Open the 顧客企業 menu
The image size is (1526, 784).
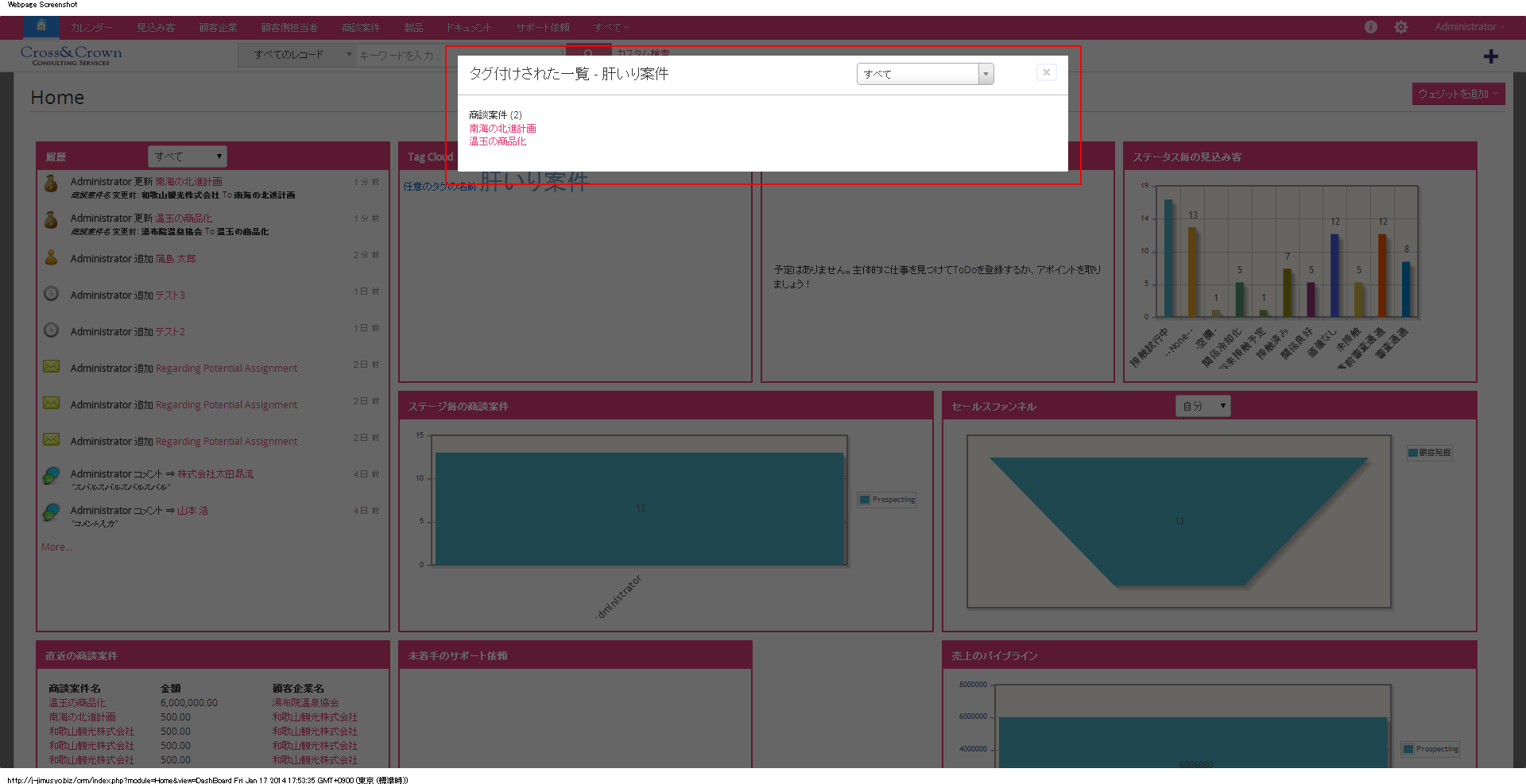coord(219,28)
